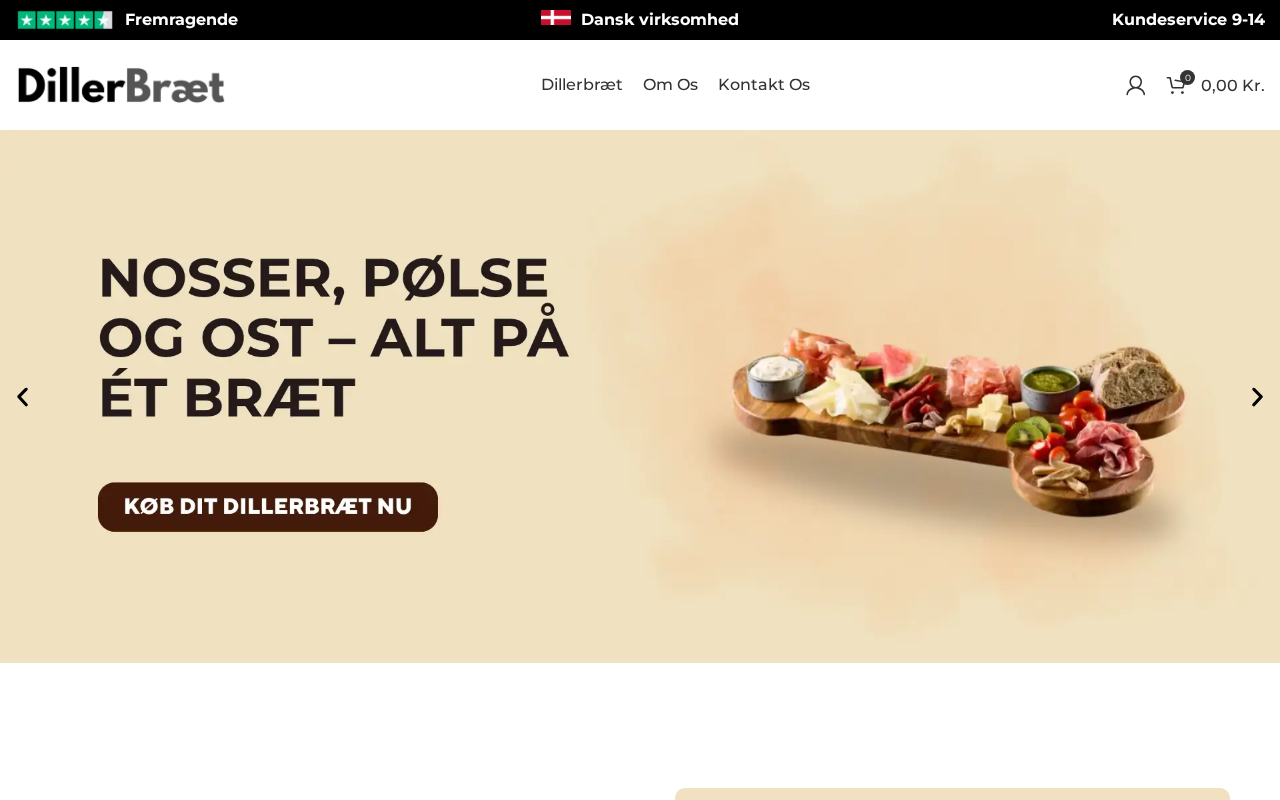
Task: Click the Fremragende rating text
Action: pyautogui.click(x=181, y=20)
